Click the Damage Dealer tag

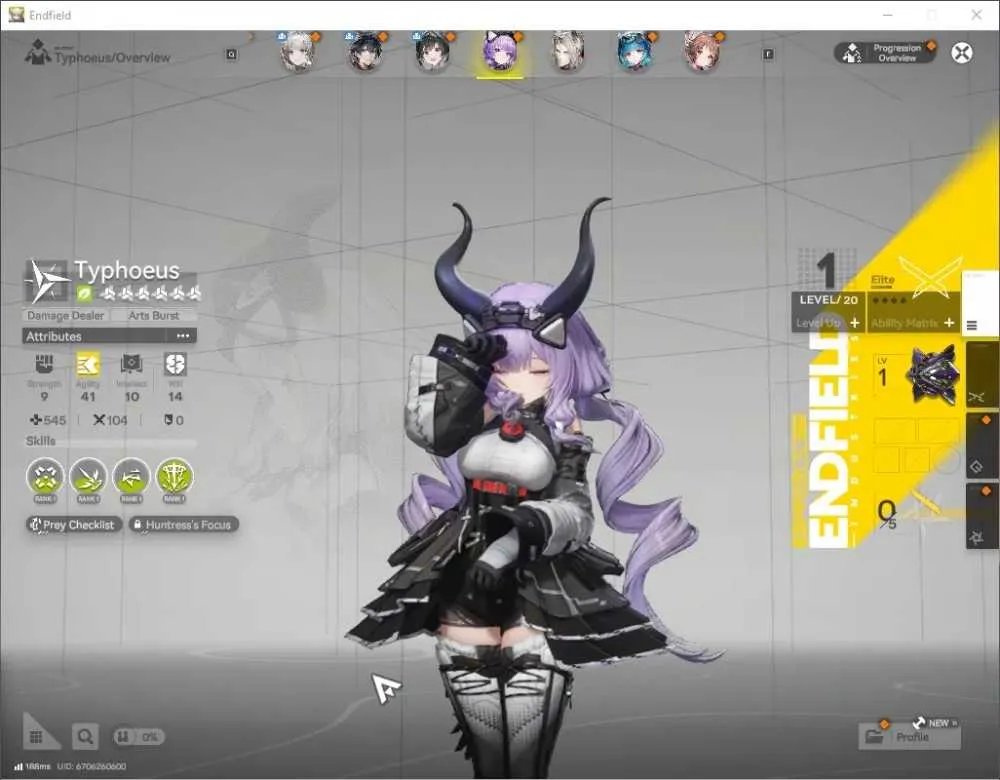pos(66,316)
